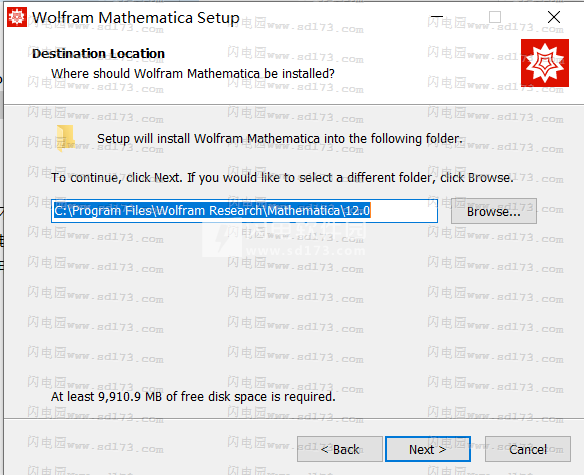Go to the previous step with Back

340,449
